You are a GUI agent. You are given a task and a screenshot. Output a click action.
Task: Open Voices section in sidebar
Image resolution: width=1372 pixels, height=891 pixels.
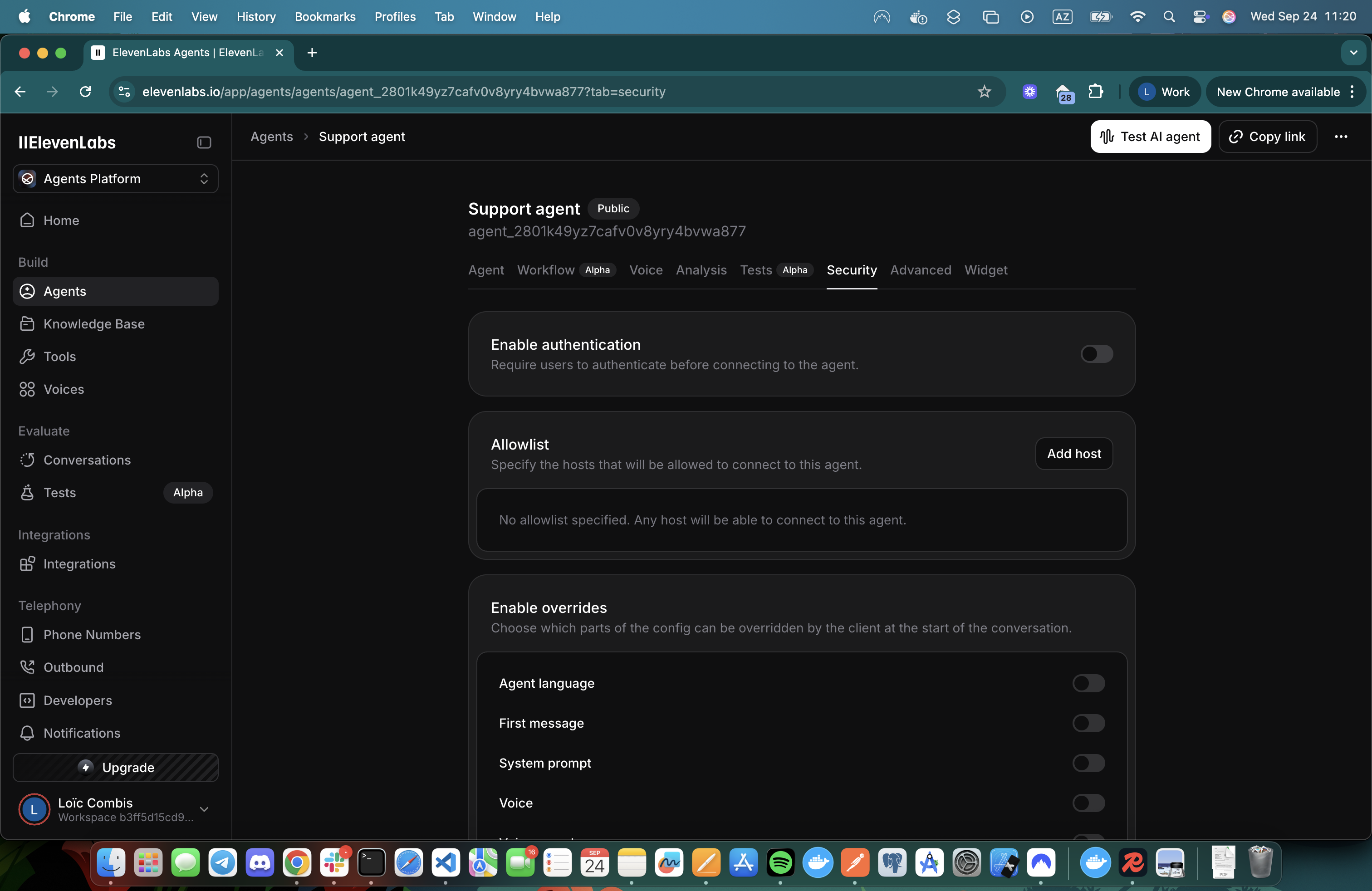[x=64, y=390]
